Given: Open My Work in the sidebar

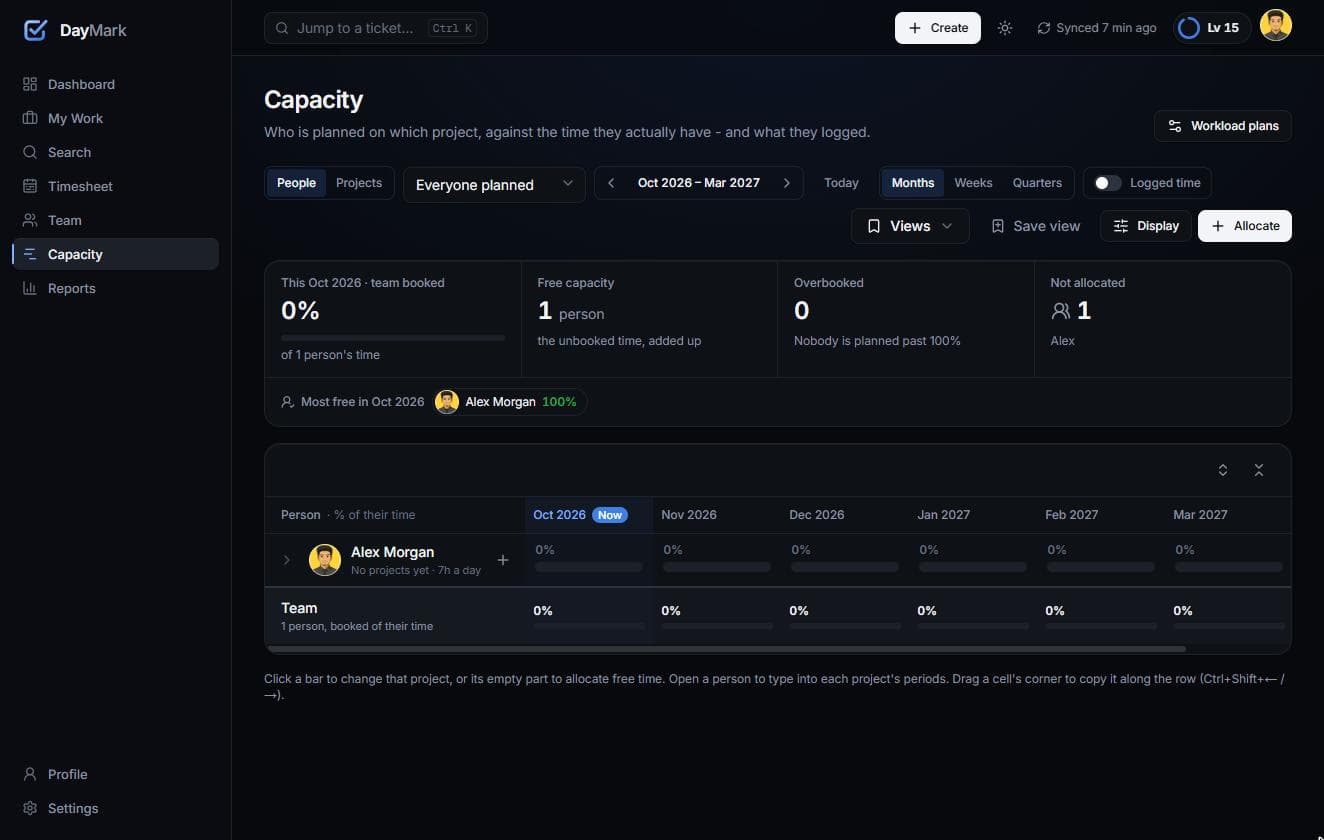Looking at the screenshot, I should tap(115, 118).
